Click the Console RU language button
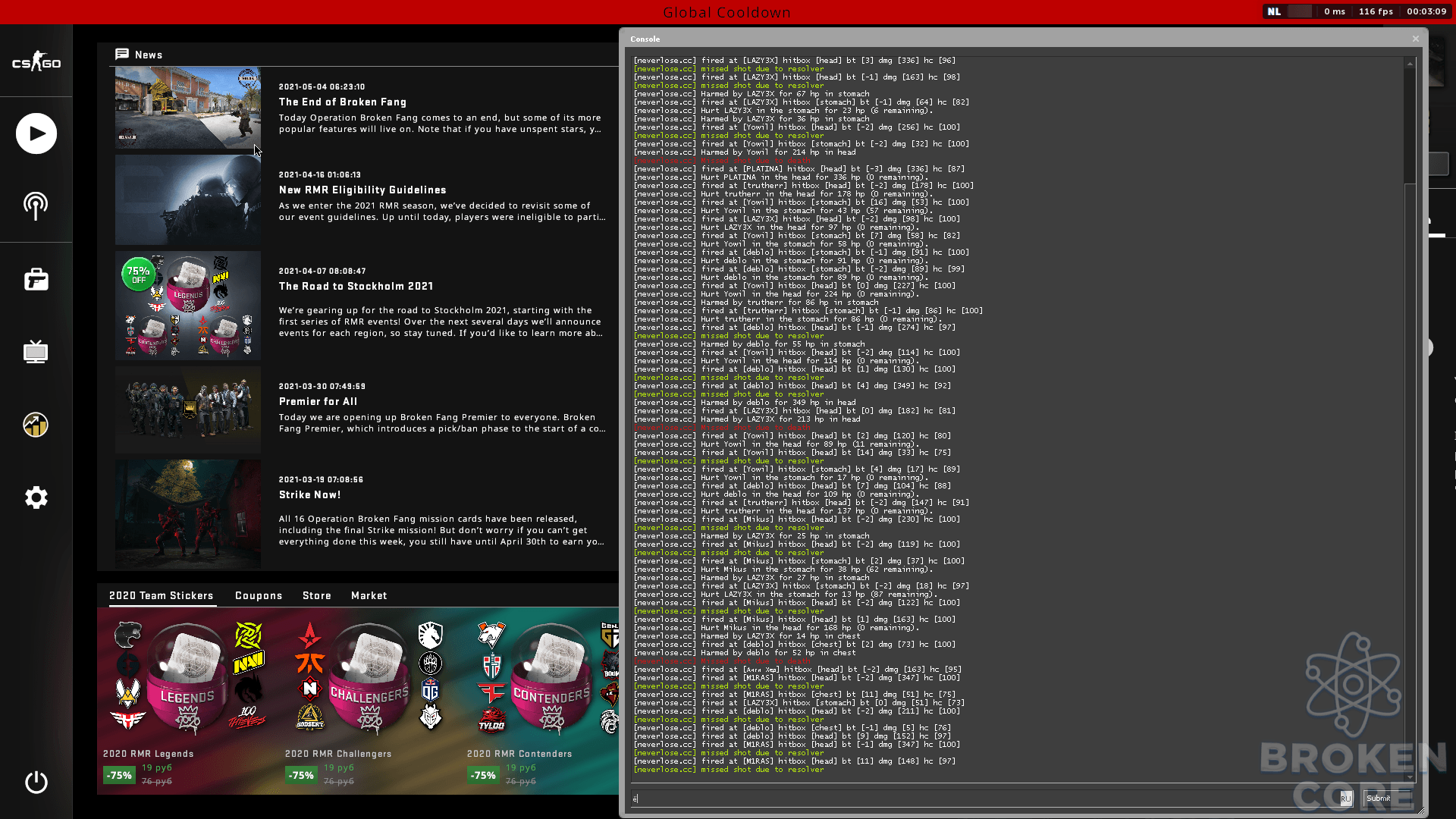 [1345, 798]
